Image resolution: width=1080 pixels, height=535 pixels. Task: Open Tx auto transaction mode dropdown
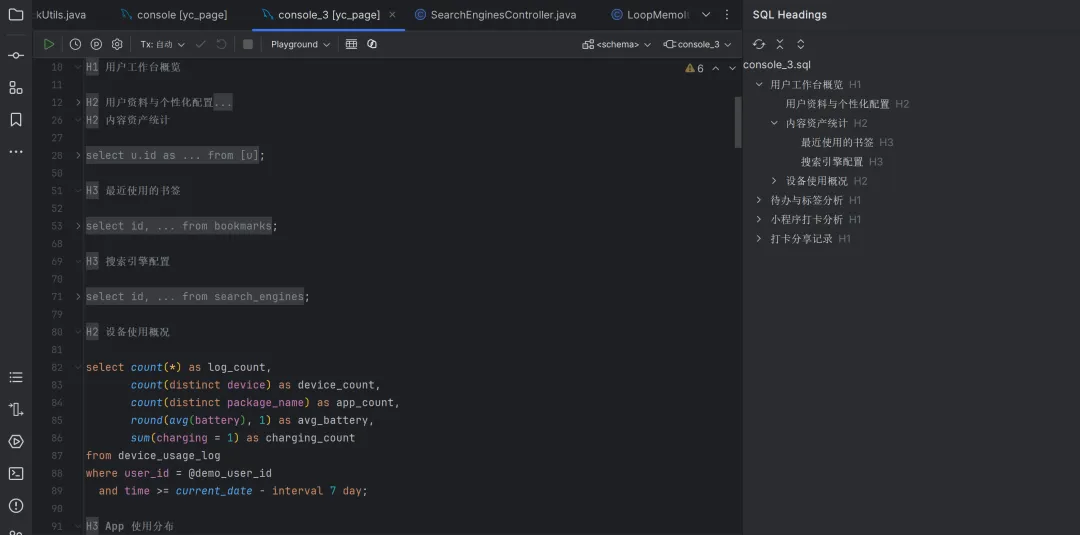pyautogui.click(x=163, y=44)
